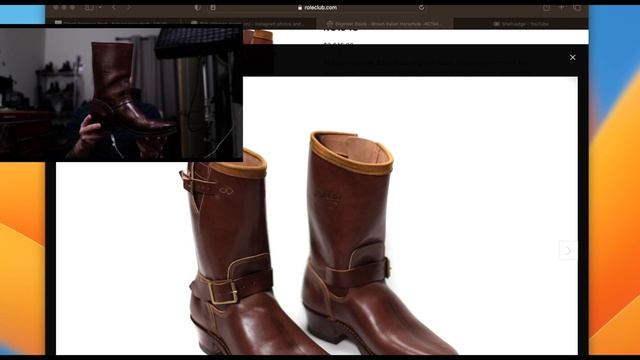This screenshot has height=360, width=640.
Task: Show the next boot image in lightbox
Action: [568, 250]
